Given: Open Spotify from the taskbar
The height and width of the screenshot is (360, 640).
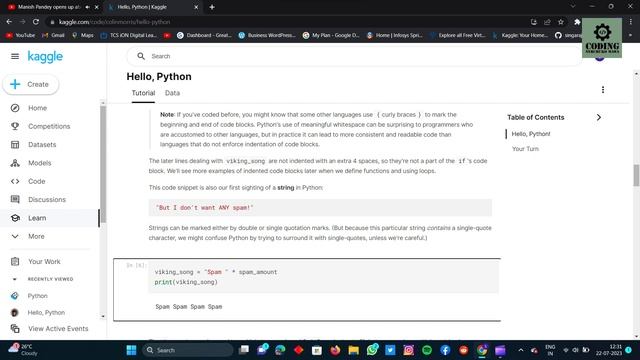Looking at the screenshot, I should (x=427, y=350).
